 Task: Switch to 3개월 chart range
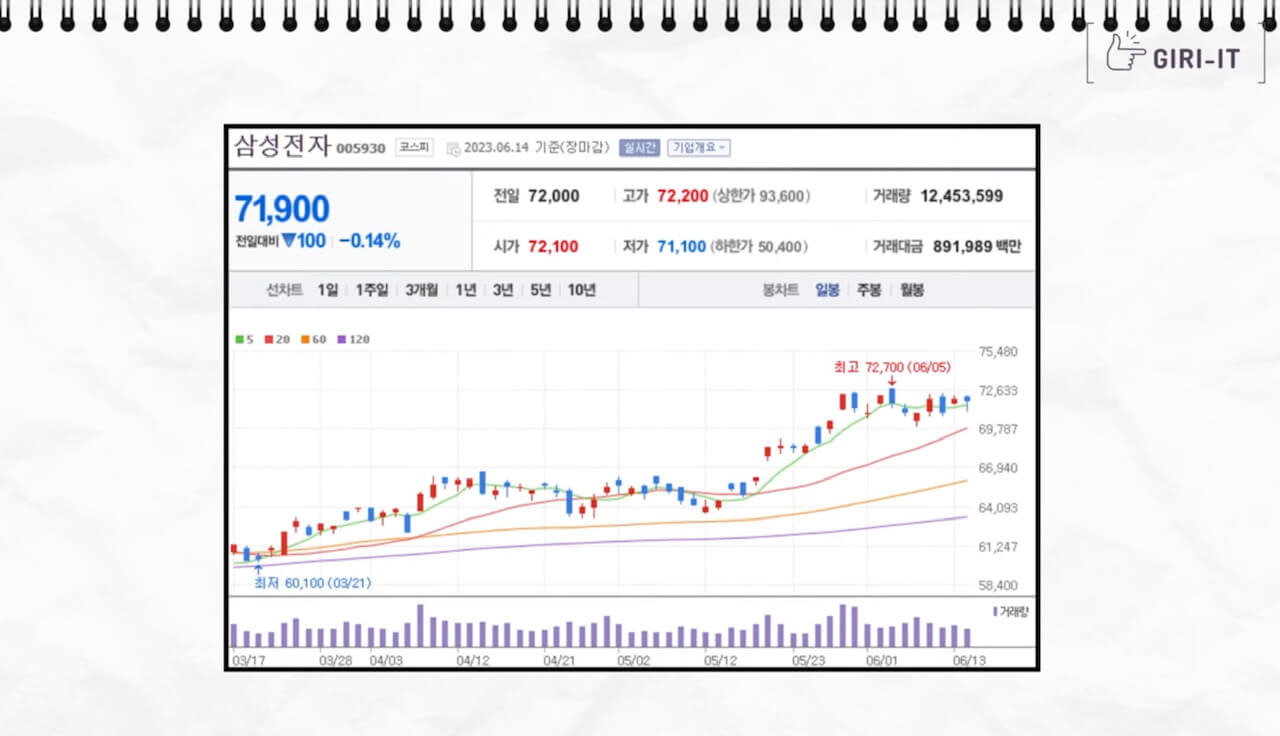point(422,290)
